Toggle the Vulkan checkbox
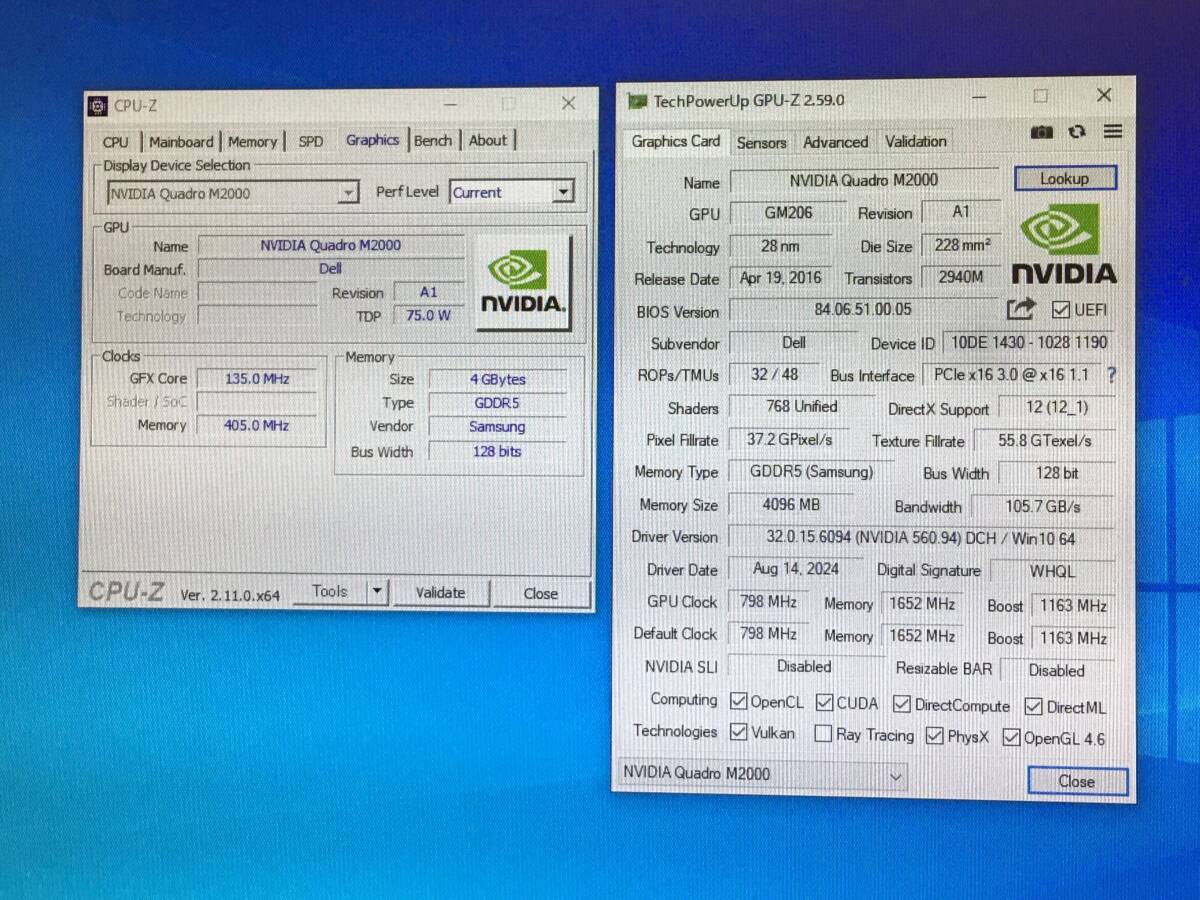The image size is (1200, 900). coord(739,732)
